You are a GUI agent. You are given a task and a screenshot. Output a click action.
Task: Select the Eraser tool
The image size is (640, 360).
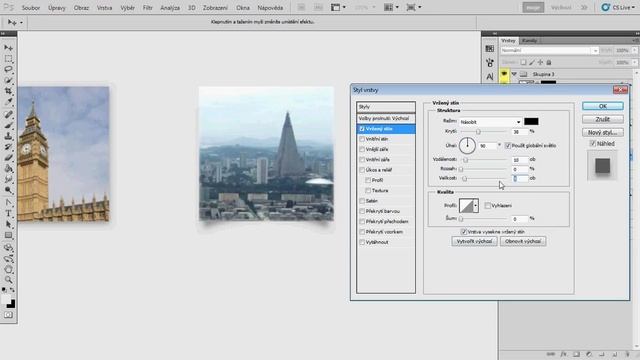8,158
